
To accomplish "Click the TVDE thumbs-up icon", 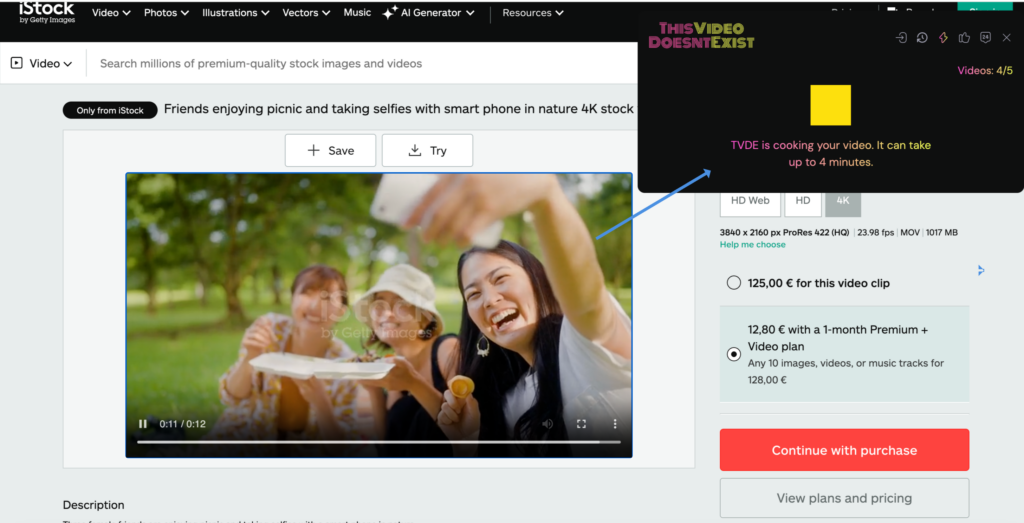I will pyautogui.click(x=964, y=38).
